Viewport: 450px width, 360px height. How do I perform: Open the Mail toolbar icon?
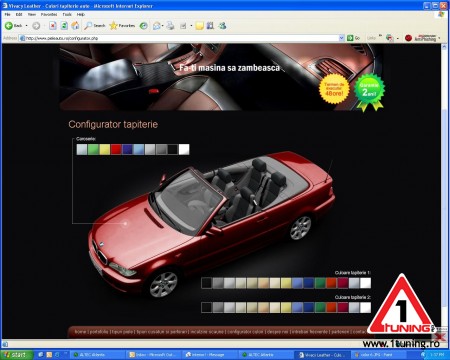point(157,26)
